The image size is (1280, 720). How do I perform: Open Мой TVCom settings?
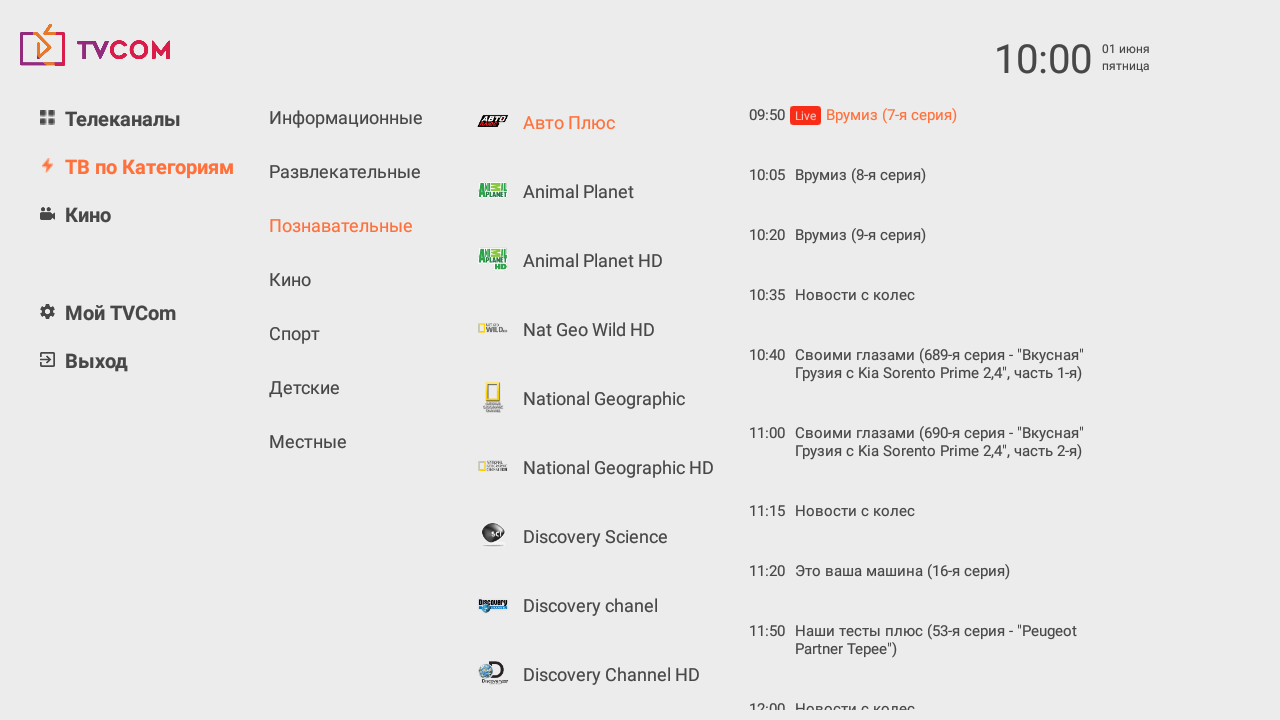click(120, 313)
